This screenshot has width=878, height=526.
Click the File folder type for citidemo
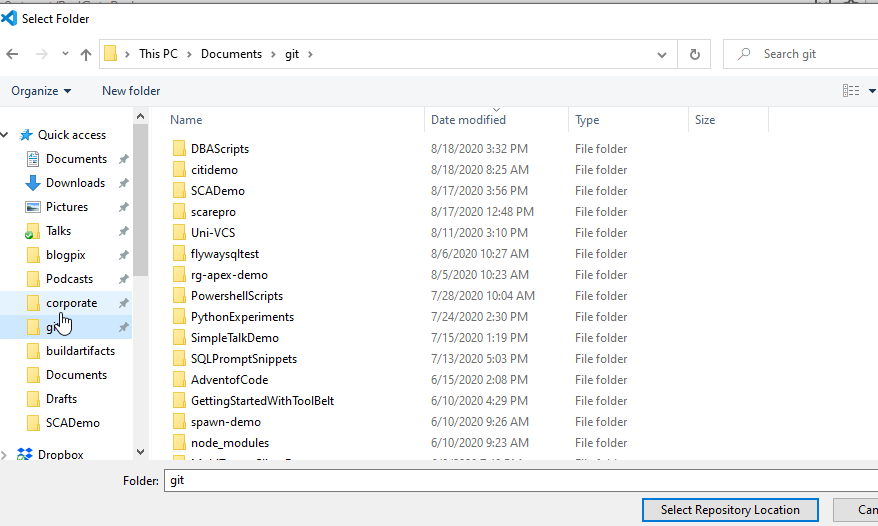tap(601, 170)
